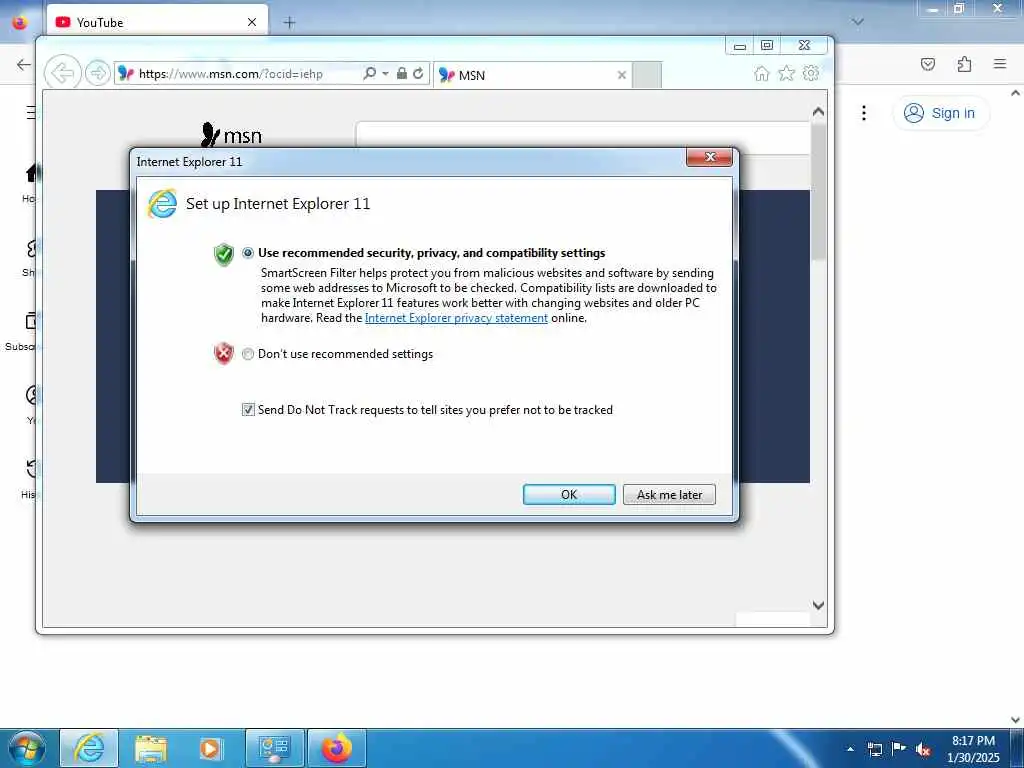Click the control panel taskbar icon
This screenshot has height=768, width=1024.
click(x=274, y=748)
